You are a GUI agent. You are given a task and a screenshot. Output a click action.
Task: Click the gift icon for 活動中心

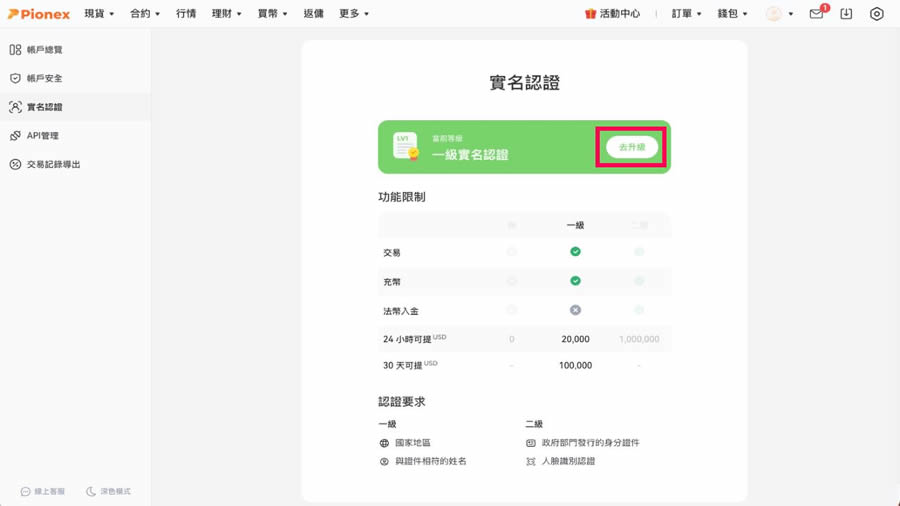[590, 14]
